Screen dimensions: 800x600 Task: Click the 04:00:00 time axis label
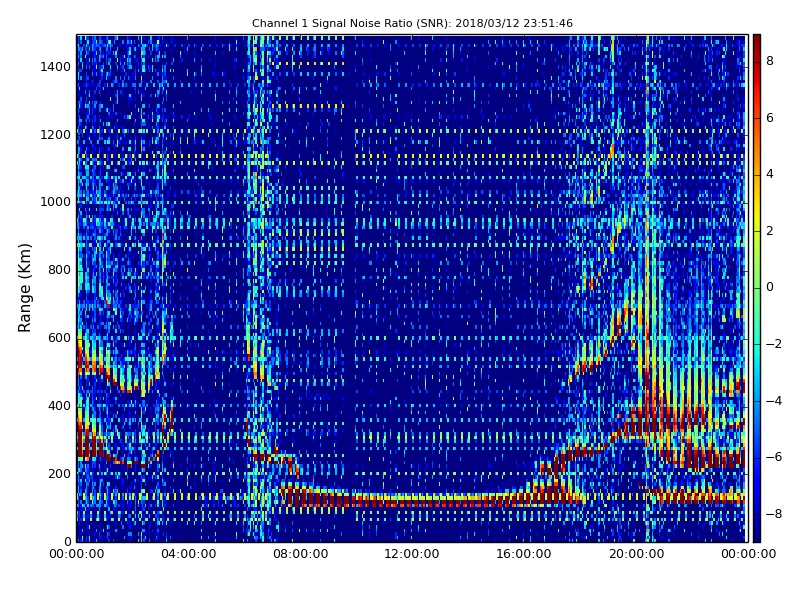tap(188, 554)
